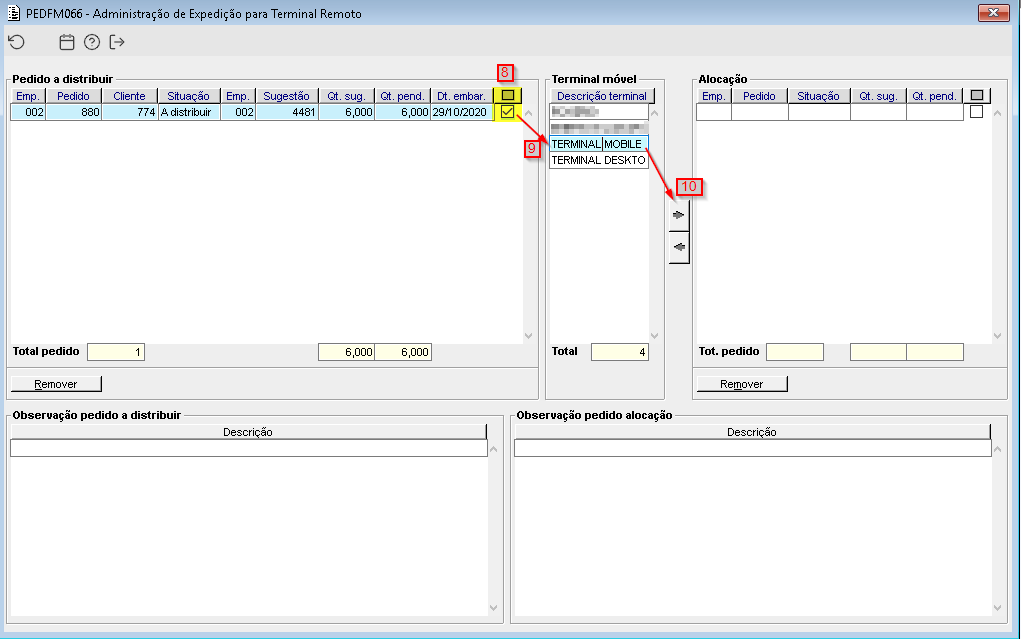
Task: Click Descrição header in Observação pedido alocação
Action: (x=752, y=432)
